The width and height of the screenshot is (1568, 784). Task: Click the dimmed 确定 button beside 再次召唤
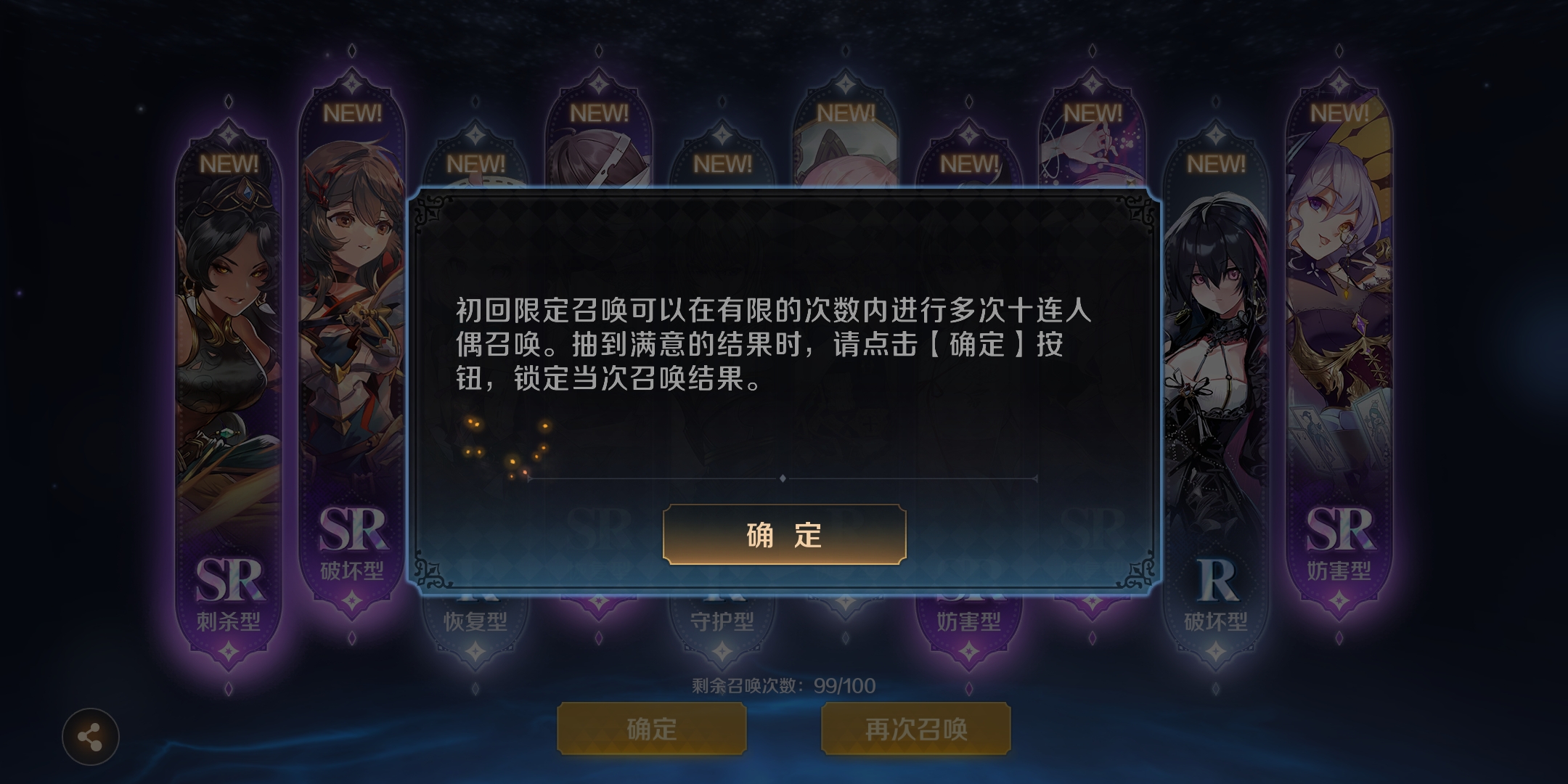click(x=651, y=728)
